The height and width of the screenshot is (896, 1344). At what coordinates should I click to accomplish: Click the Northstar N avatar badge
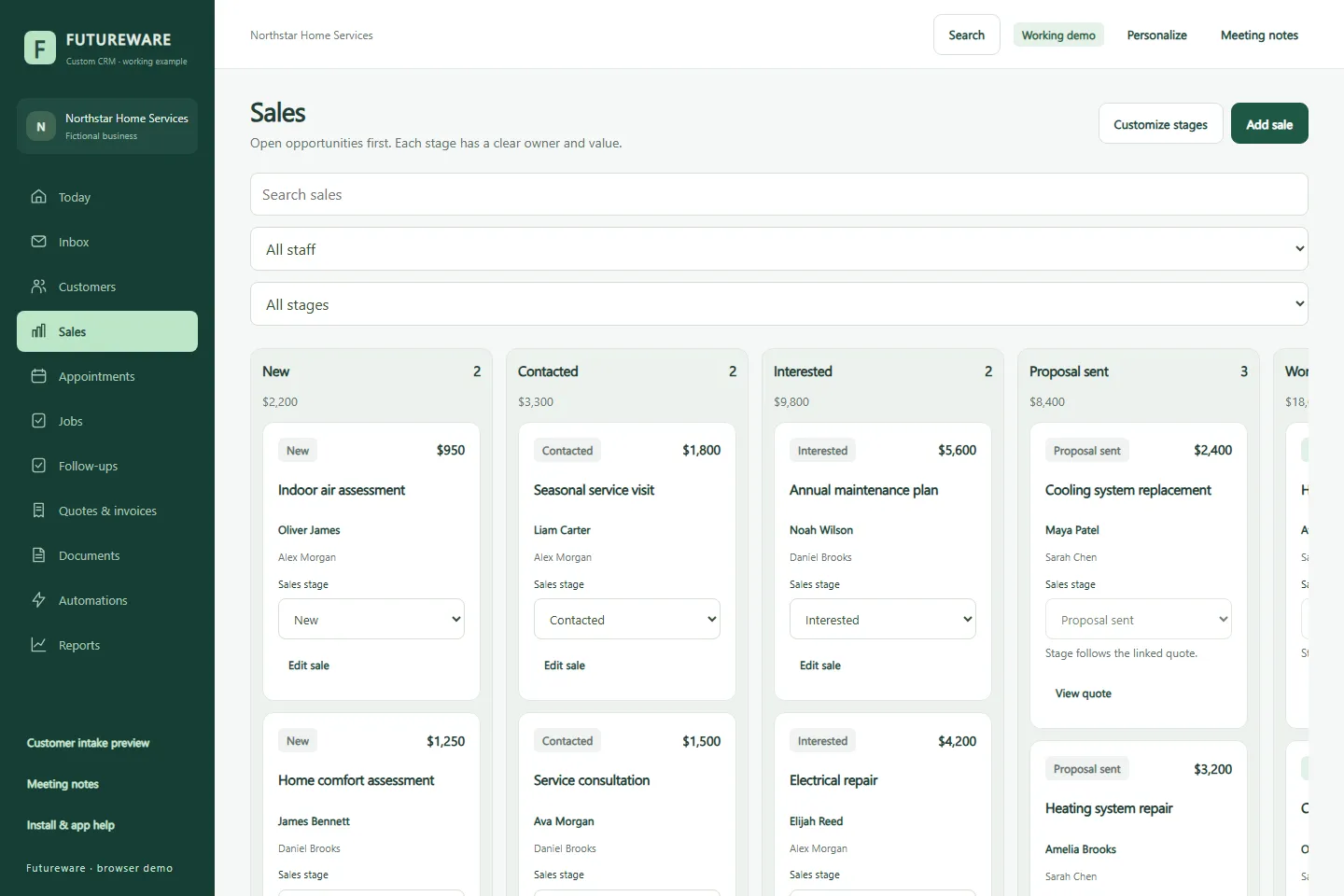pyautogui.click(x=41, y=126)
